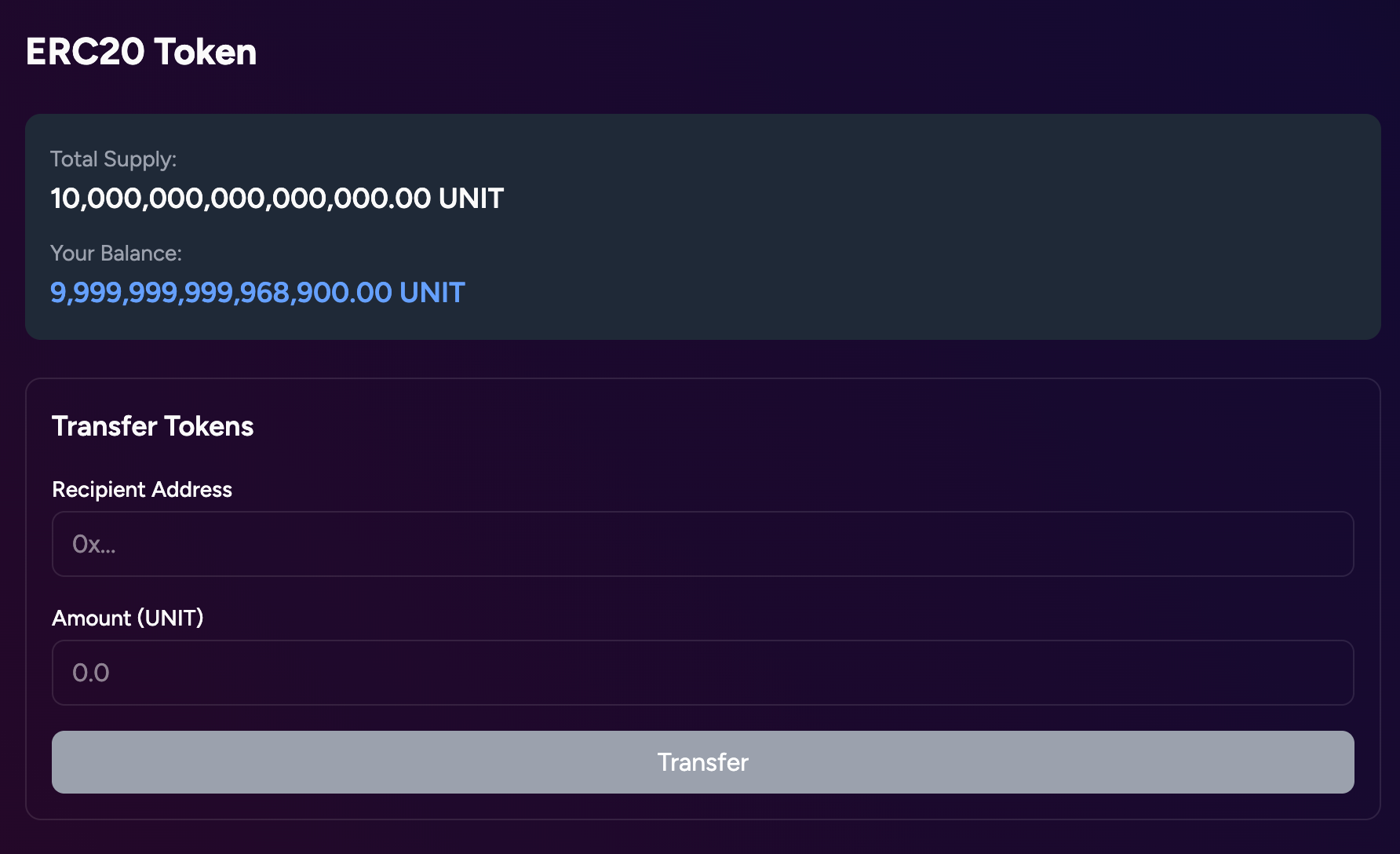Image resolution: width=1400 pixels, height=854 pixels.
Task: Click the blue UNIT symbol after your balance
Action: [432, 293]
